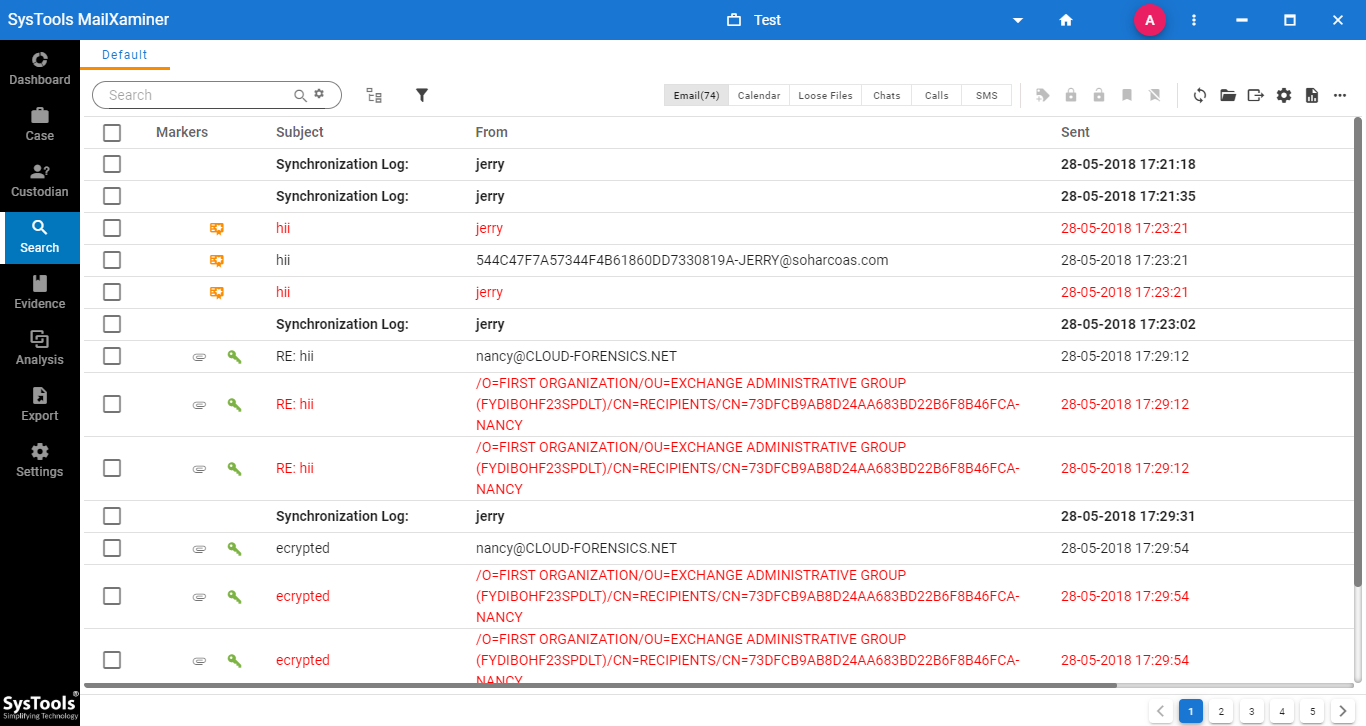The image size is (1366, 726).
Task: Go to the next page arrow
Action: coord(1343,711)
